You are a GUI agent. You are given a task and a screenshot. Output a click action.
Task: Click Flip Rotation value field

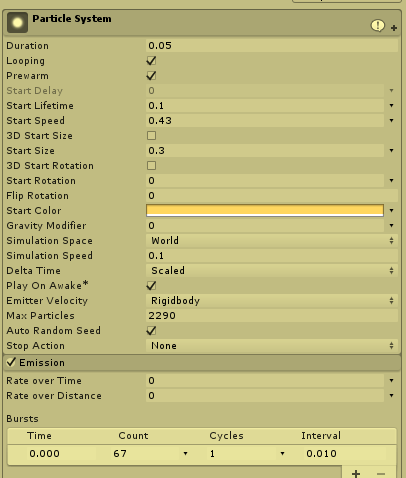(x=272, y=196)
